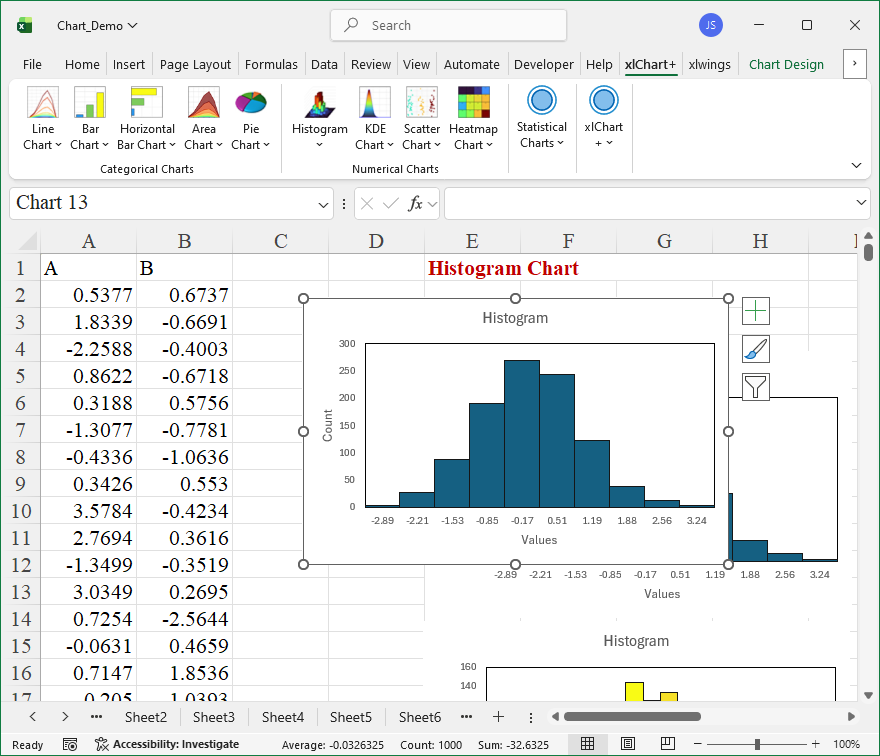This screenshot has height=756, width=880.
Task: Add a new sheet with plus button
Action: click(x=498, y=717)
